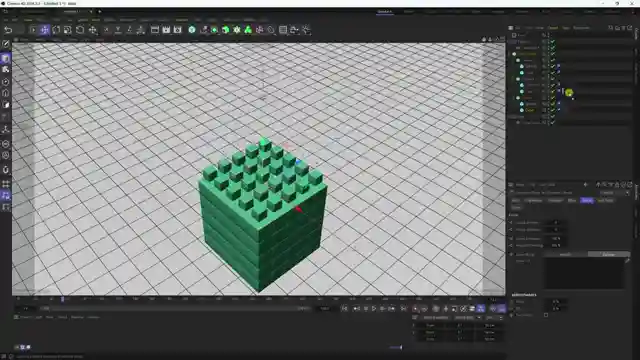Click the lighter right-hand button above the list box

tap(609, 254)
